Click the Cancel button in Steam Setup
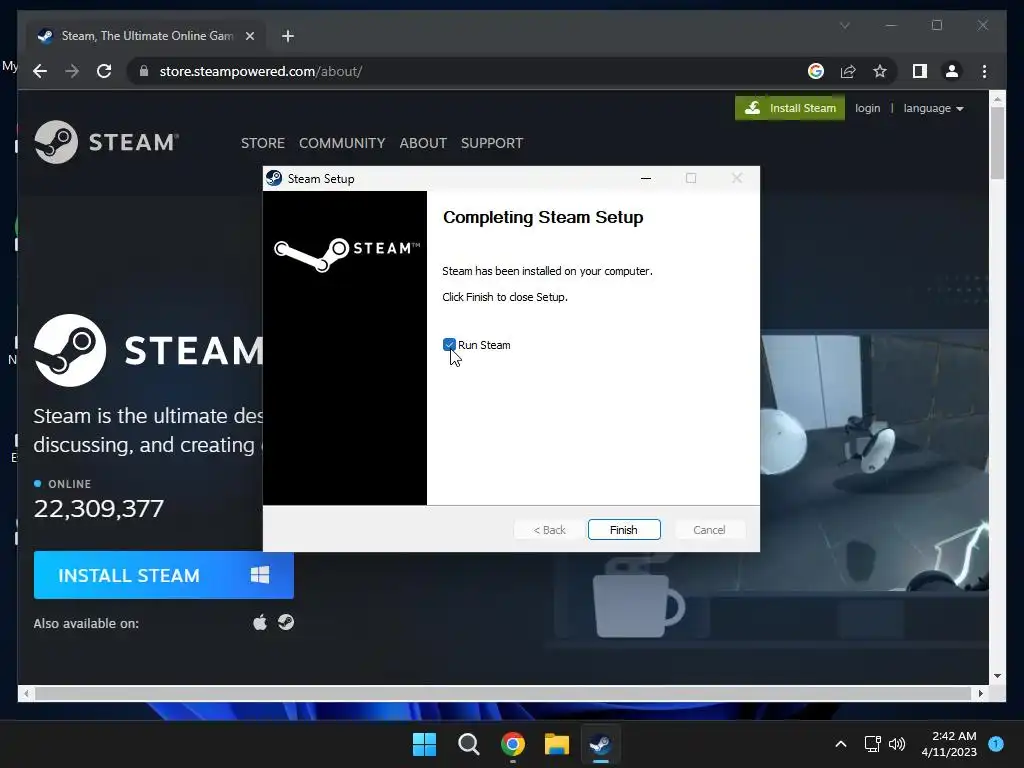Screen dimensions: 1024x768 pyautogui.click(x=709, y=530)
